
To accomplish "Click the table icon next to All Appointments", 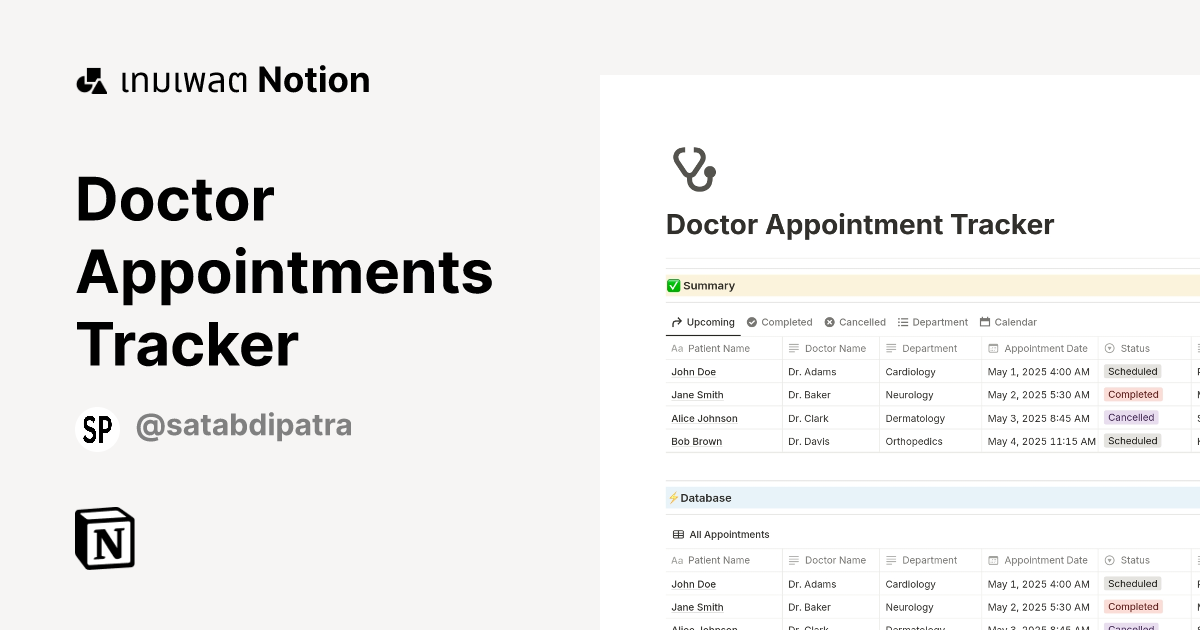I will (x=678, y=534).
